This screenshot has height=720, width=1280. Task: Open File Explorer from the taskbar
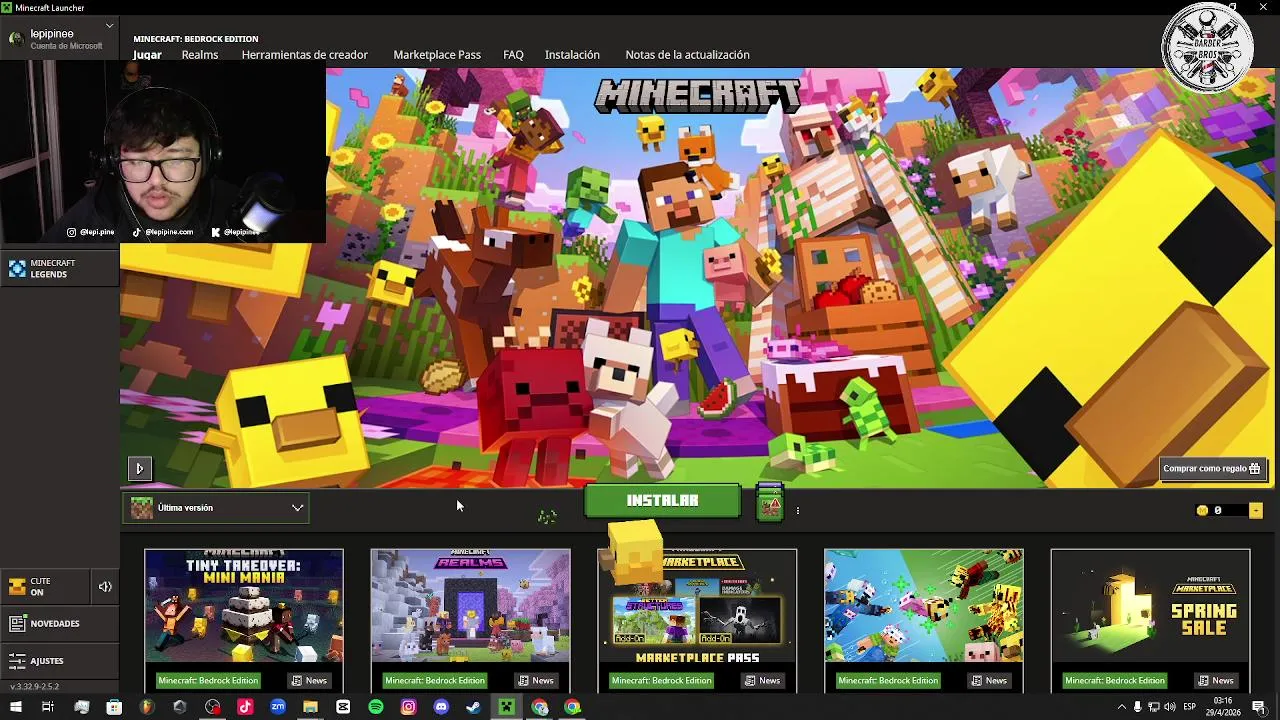point(310,707)
